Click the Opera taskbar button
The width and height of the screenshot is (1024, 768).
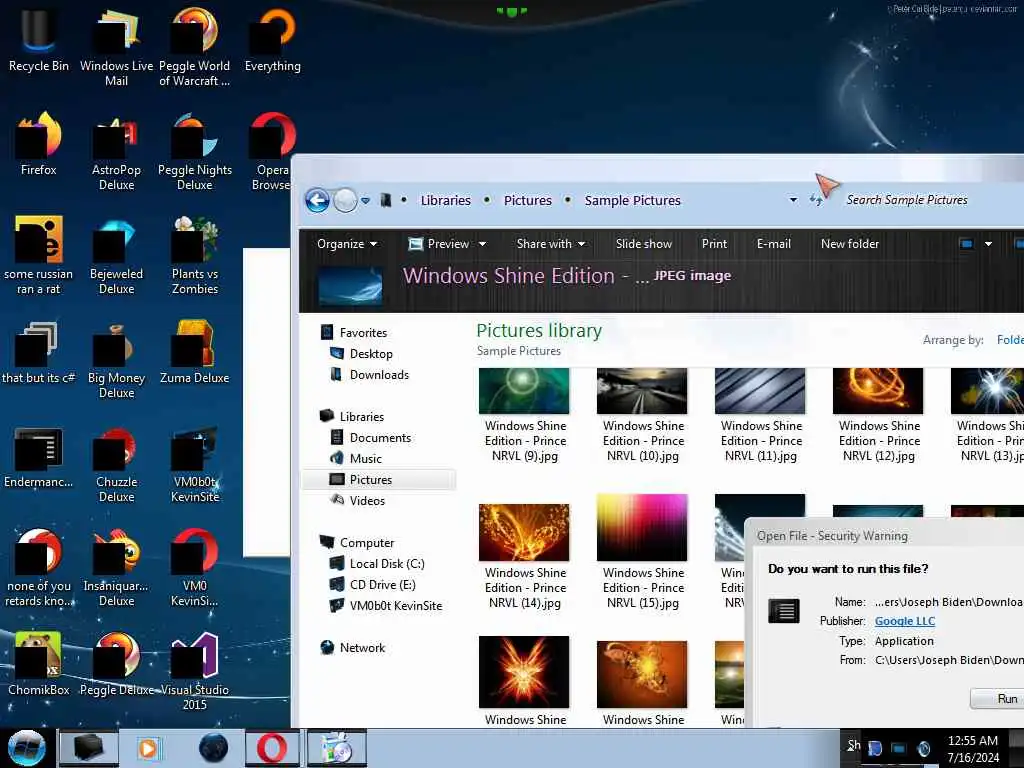click(272, 748)
